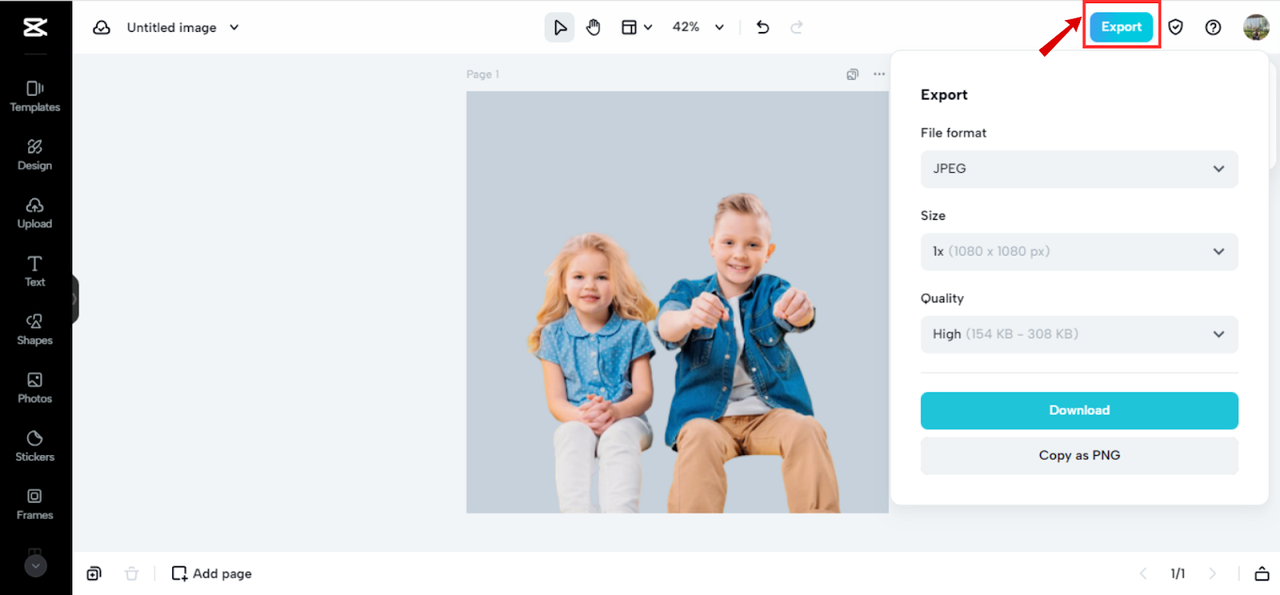Click the Export button
Viewport: 1280px width, 595px height.
click(1121, 27)
